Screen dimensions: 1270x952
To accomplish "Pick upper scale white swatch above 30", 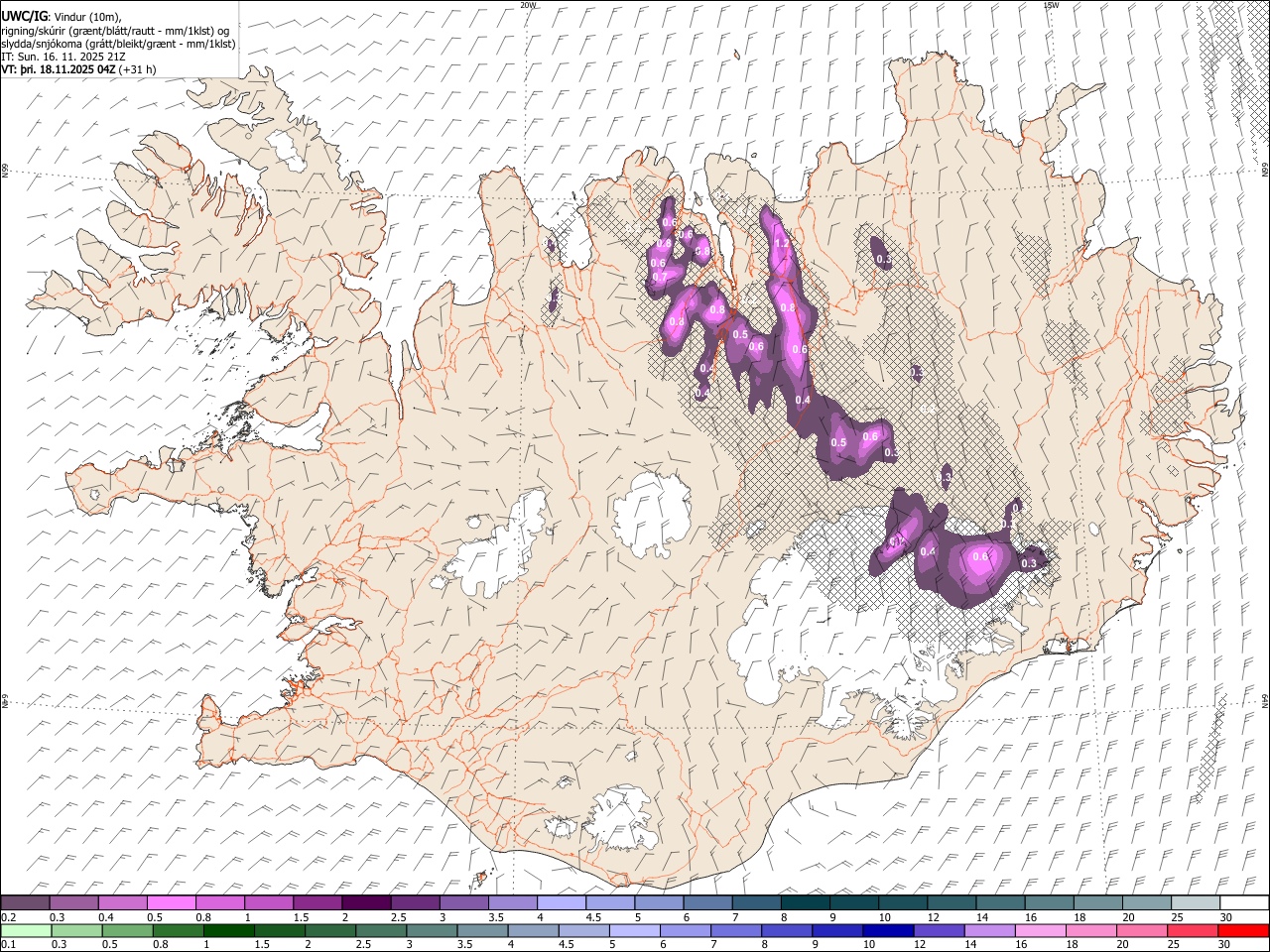I will [x=1243, y=902].
